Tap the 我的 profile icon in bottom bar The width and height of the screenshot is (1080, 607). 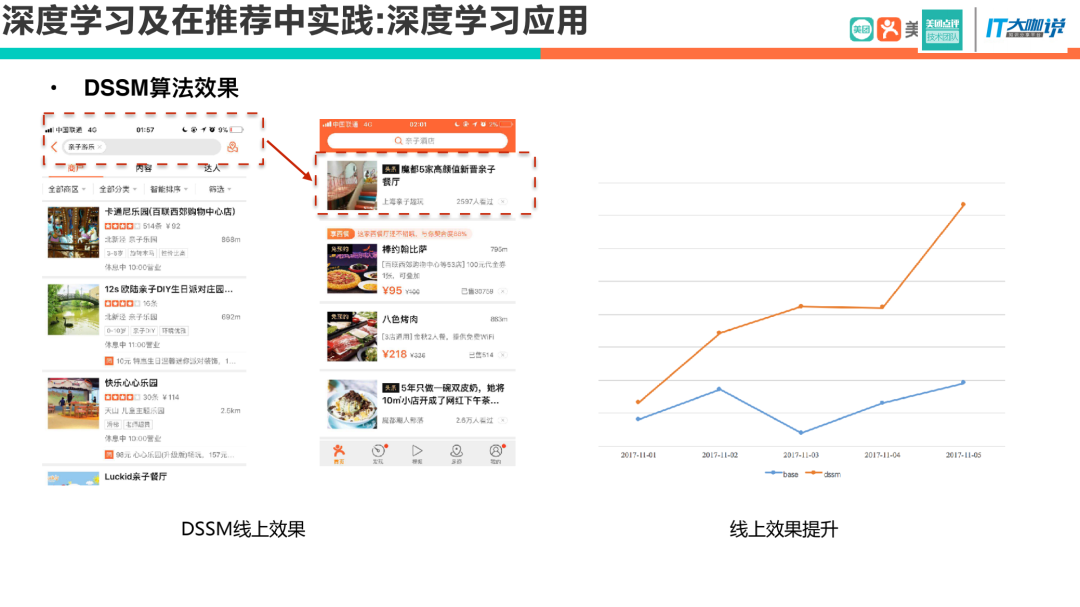[x=496, y=453]
